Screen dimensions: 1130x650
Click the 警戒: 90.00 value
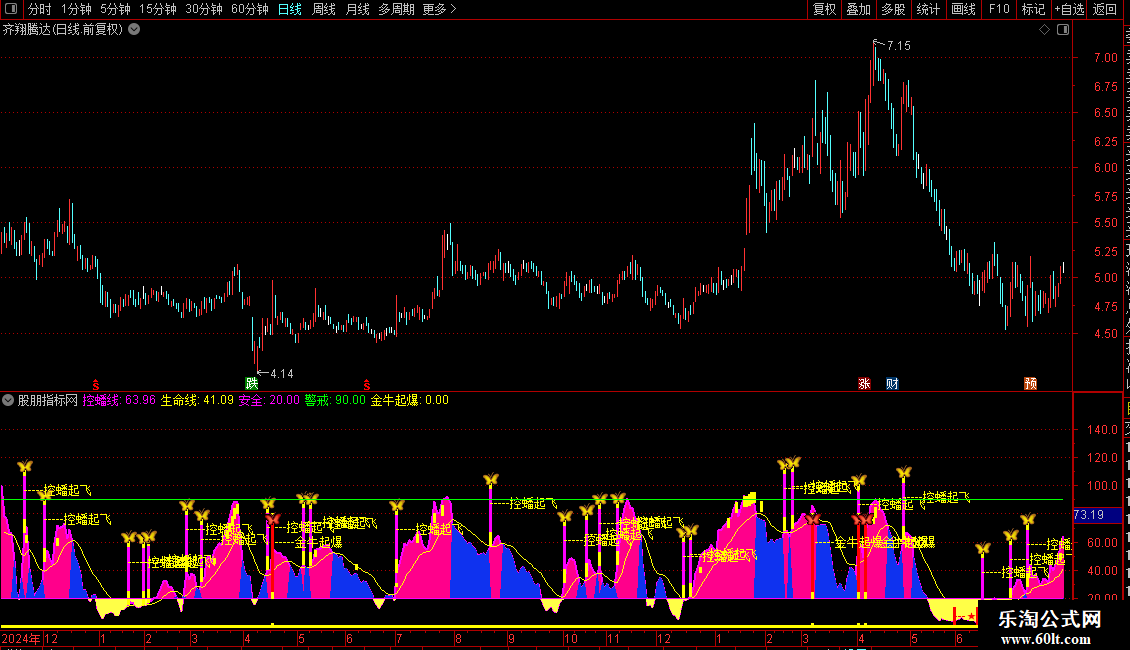[334, 400]
